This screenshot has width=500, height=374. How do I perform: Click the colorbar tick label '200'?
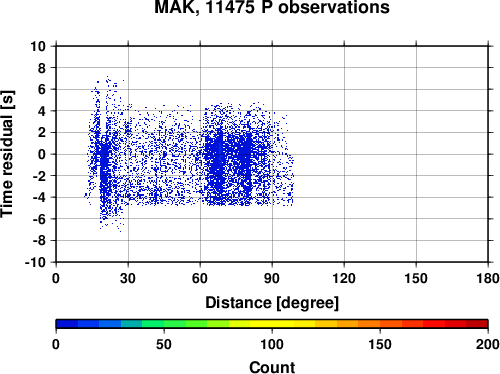pos(488,344)
